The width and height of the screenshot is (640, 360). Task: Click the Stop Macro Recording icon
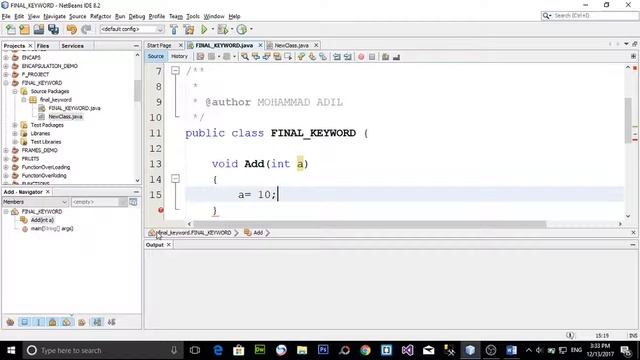click(x=372, y=57)
